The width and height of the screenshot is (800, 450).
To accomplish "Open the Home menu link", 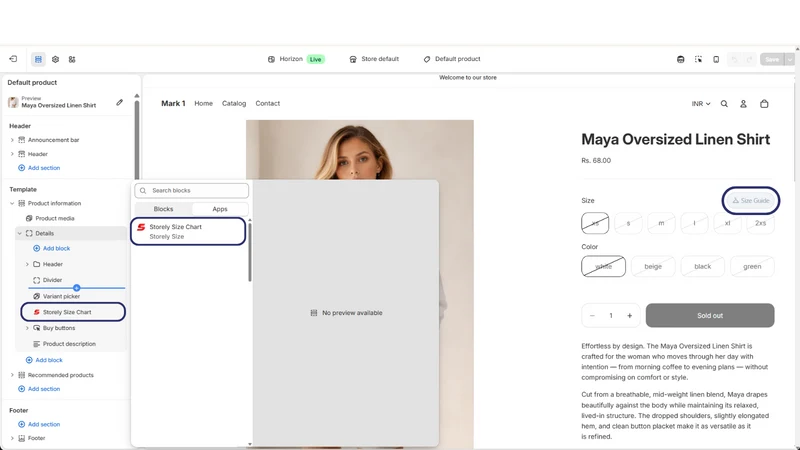I will click(204, 104).
